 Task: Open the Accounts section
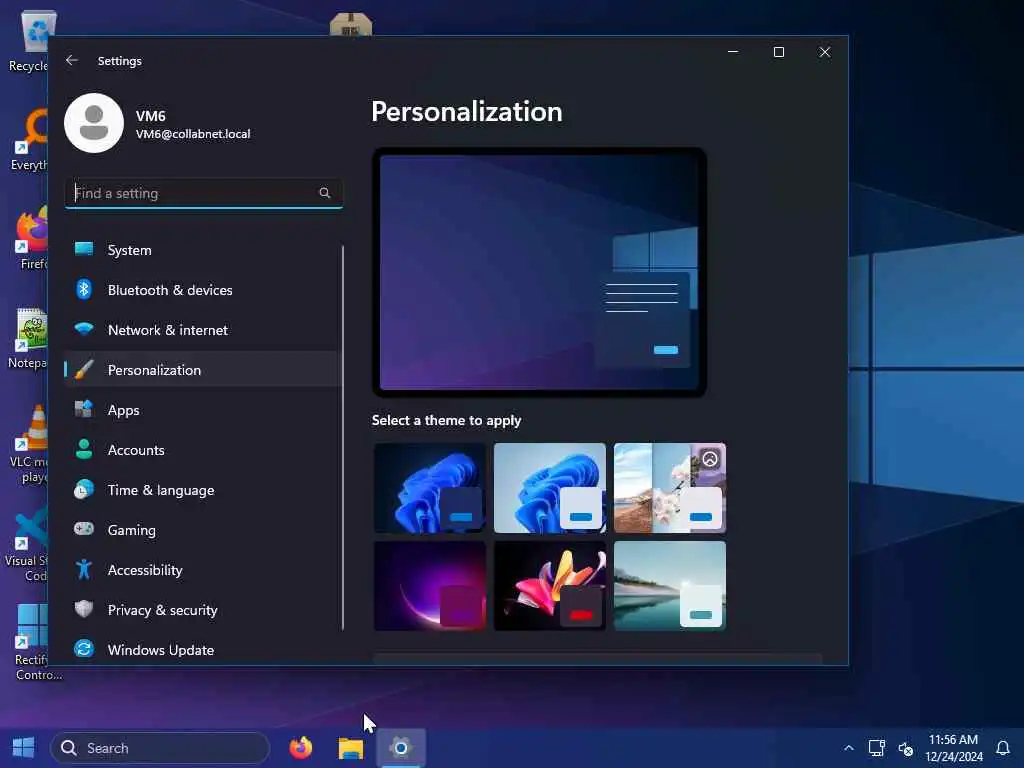coord(202,449)
